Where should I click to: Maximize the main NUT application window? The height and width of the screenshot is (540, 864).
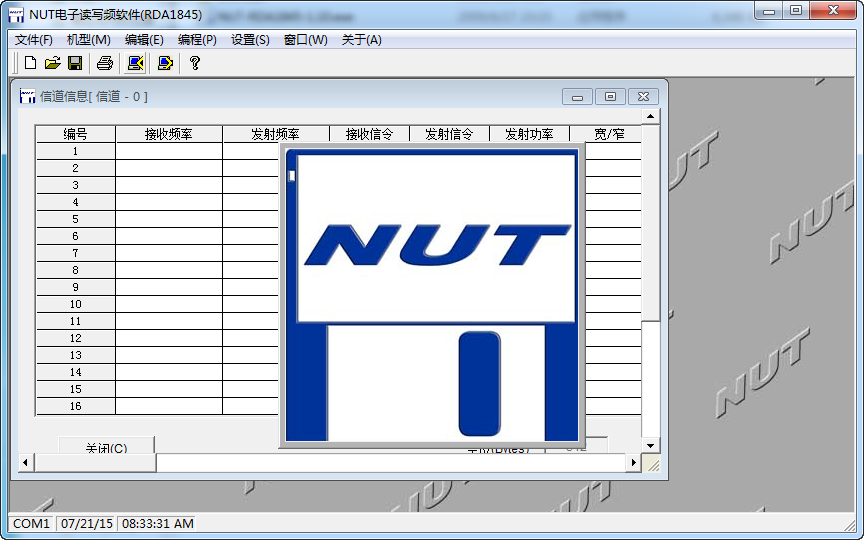tap(796, 10)
